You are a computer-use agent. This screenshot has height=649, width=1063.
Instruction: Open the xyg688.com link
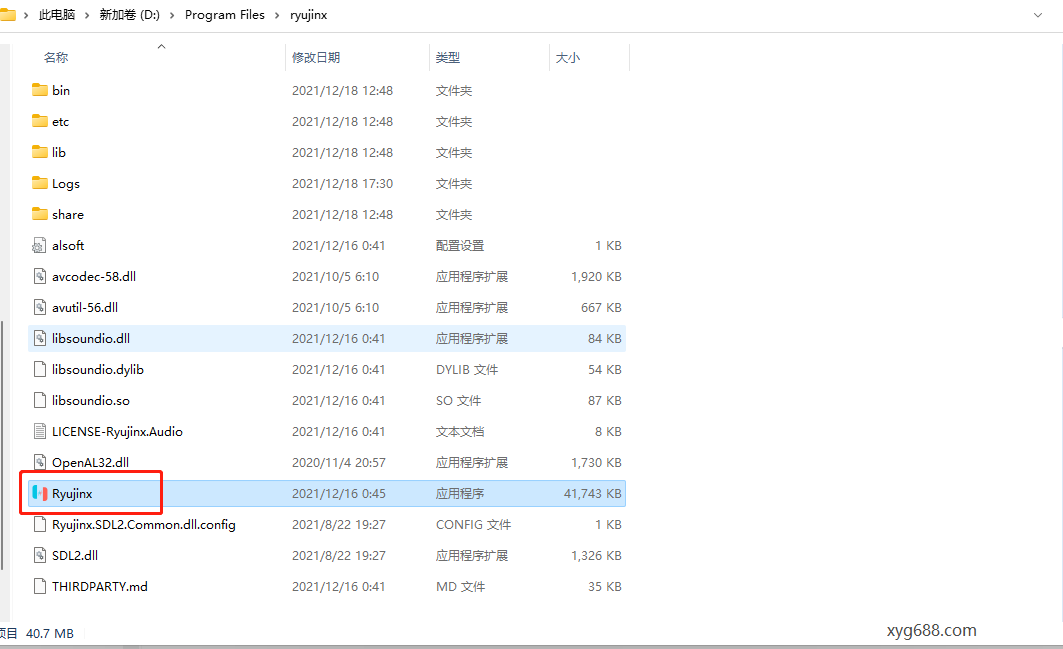pos(931,630)
